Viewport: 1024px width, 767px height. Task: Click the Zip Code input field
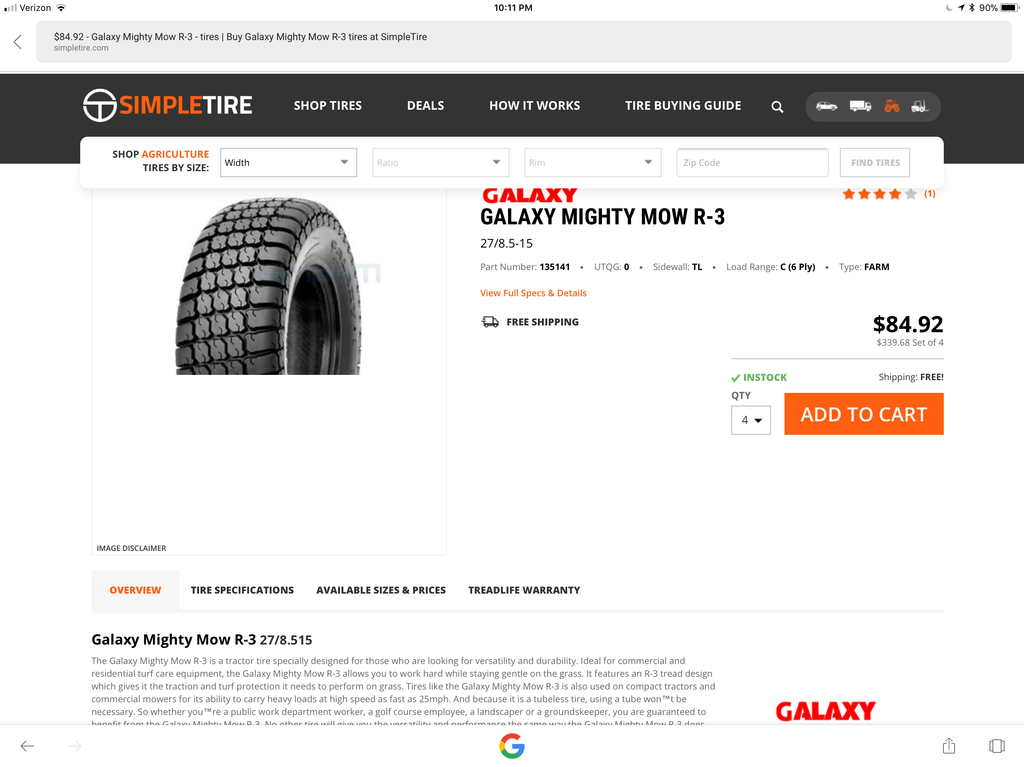point(752,163)
